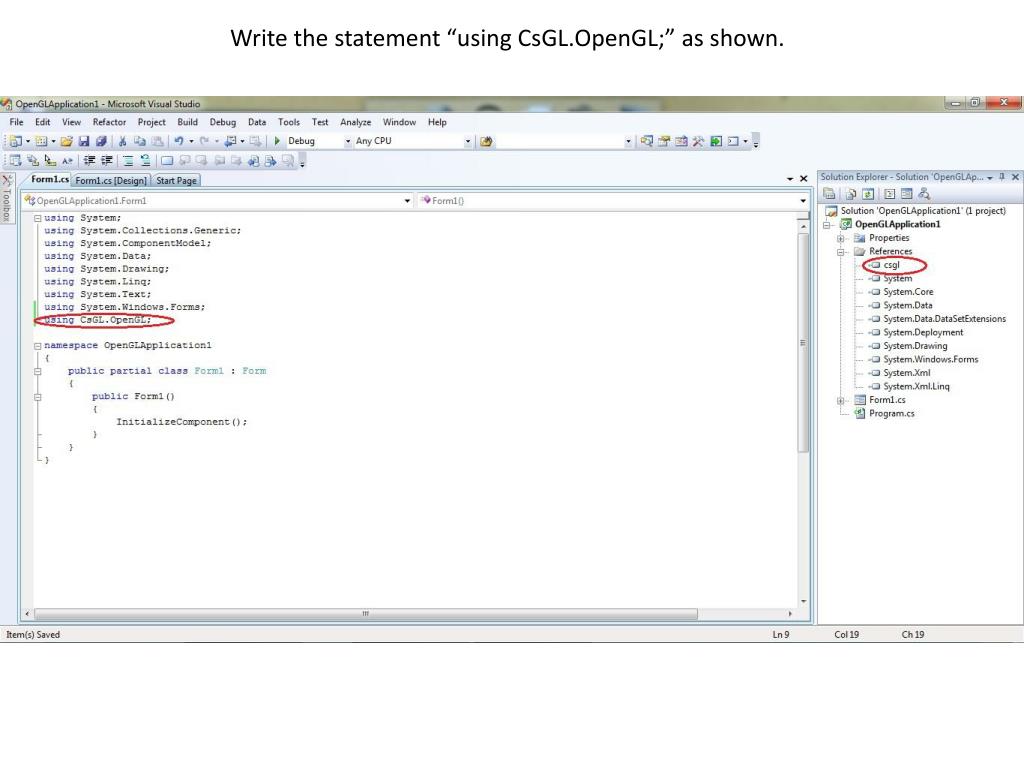The height and width of the screenshot is (768, 1024).
Task: Open the Toolbox hammer-and-wrench icon
Action: 698,141
